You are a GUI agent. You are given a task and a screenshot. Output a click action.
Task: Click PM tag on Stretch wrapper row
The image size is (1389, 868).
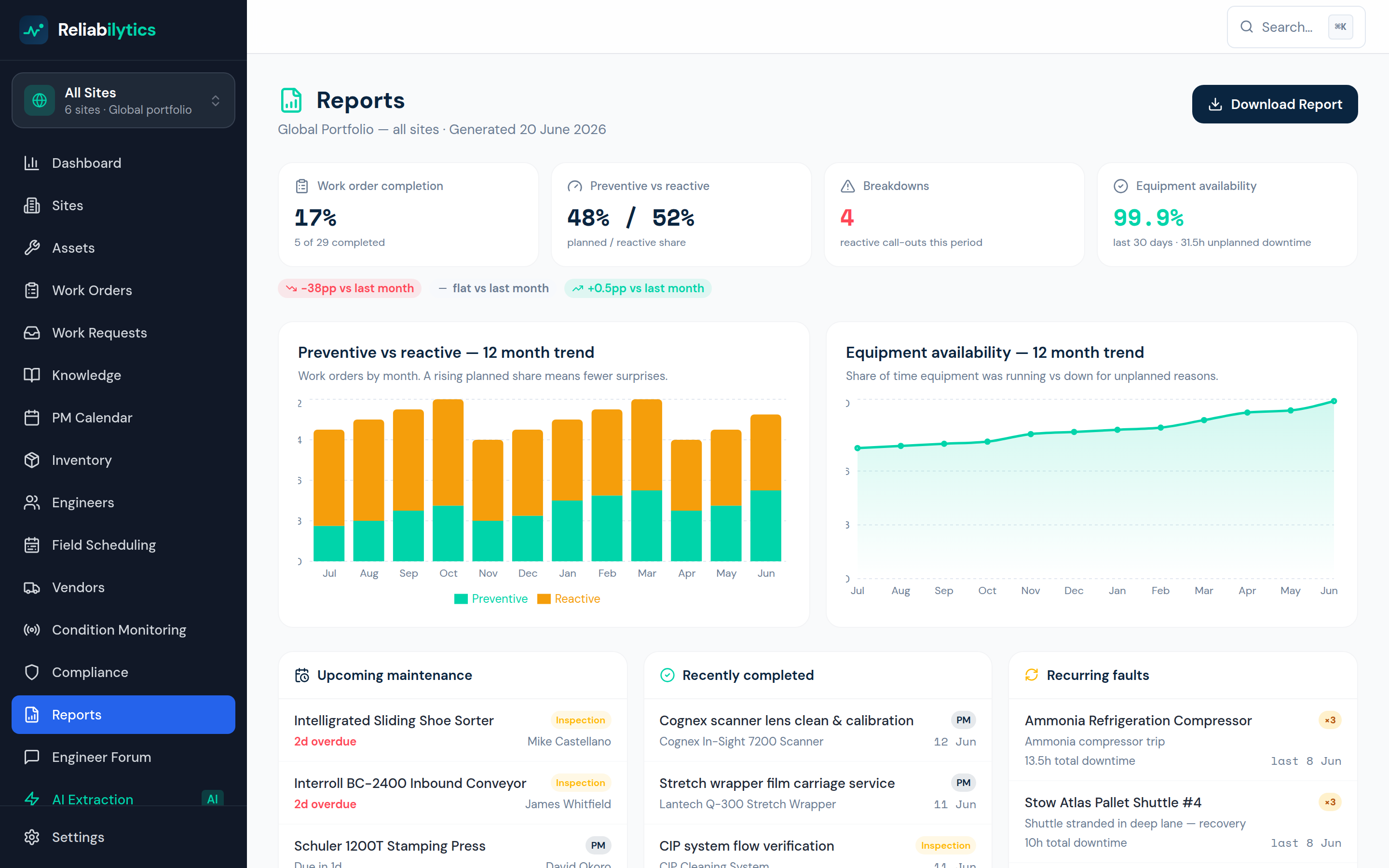[963, 783]
